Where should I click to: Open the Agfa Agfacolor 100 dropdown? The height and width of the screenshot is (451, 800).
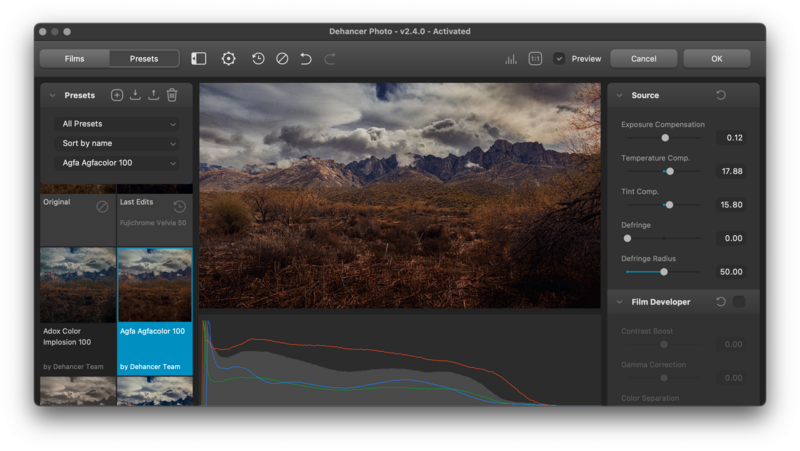[x=117, y=163]
